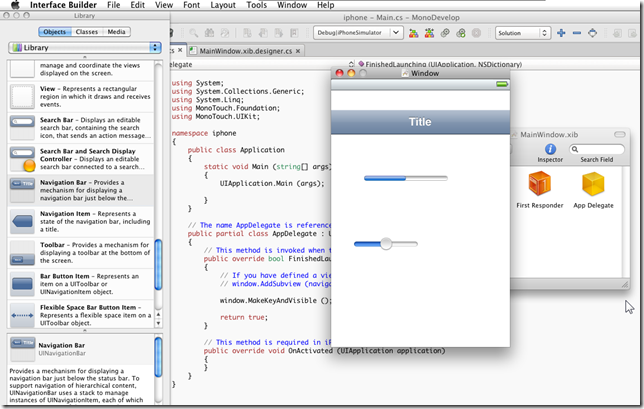Click the blue minus icon in toolbar
This screenshot has height=409, width=644.
click(x=577, y=33)
